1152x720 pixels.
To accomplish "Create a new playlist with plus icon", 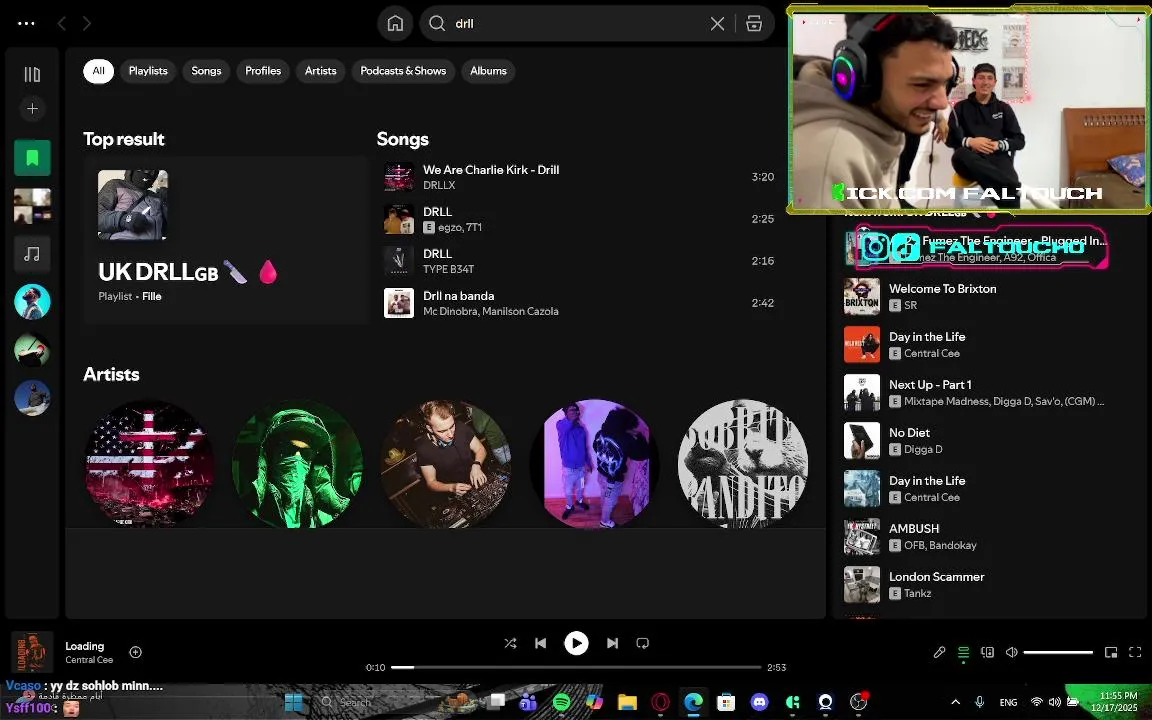I will click(x=32, y=109).
